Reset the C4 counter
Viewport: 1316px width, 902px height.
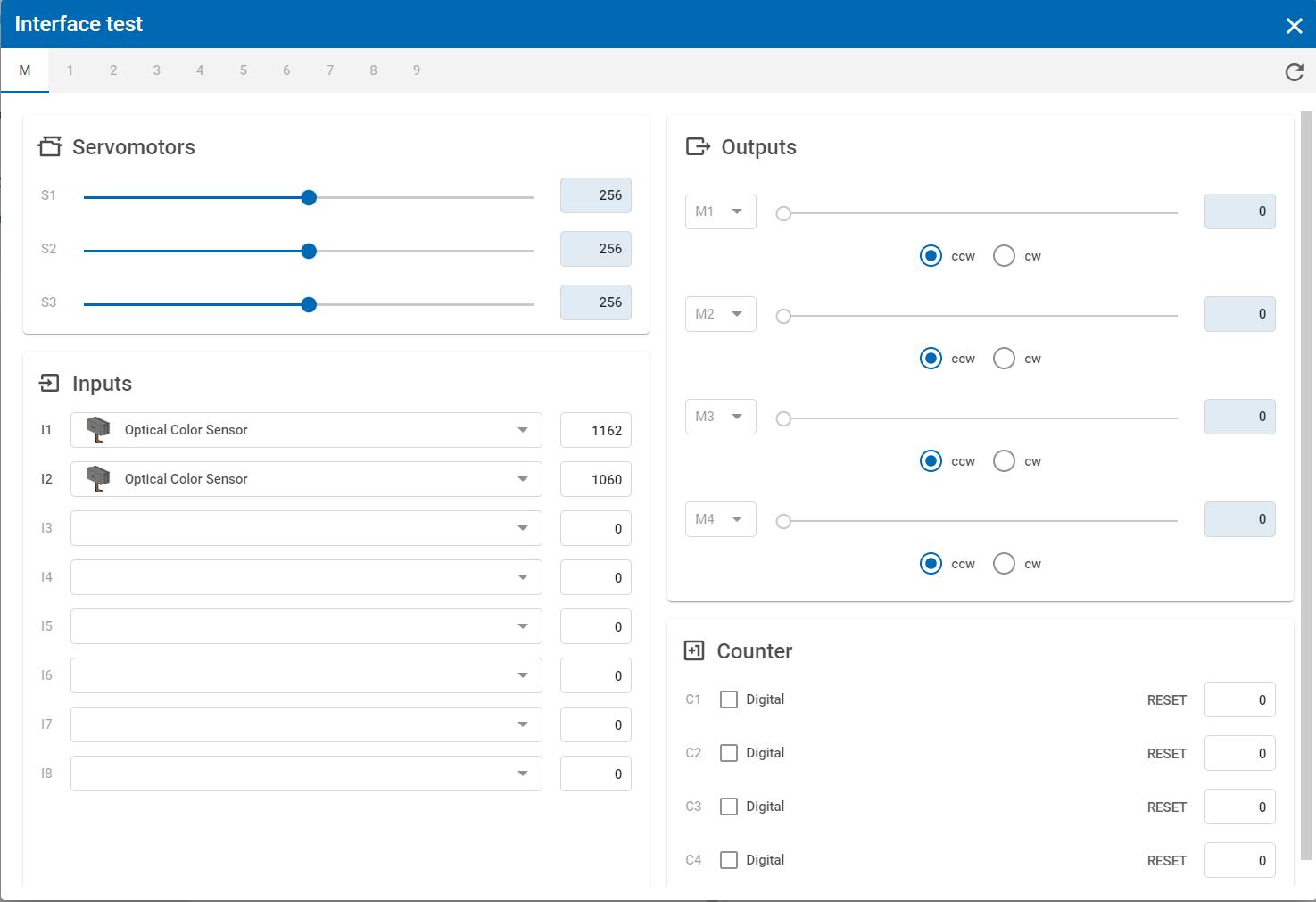pyautogui.click(x=1167, y=861)
